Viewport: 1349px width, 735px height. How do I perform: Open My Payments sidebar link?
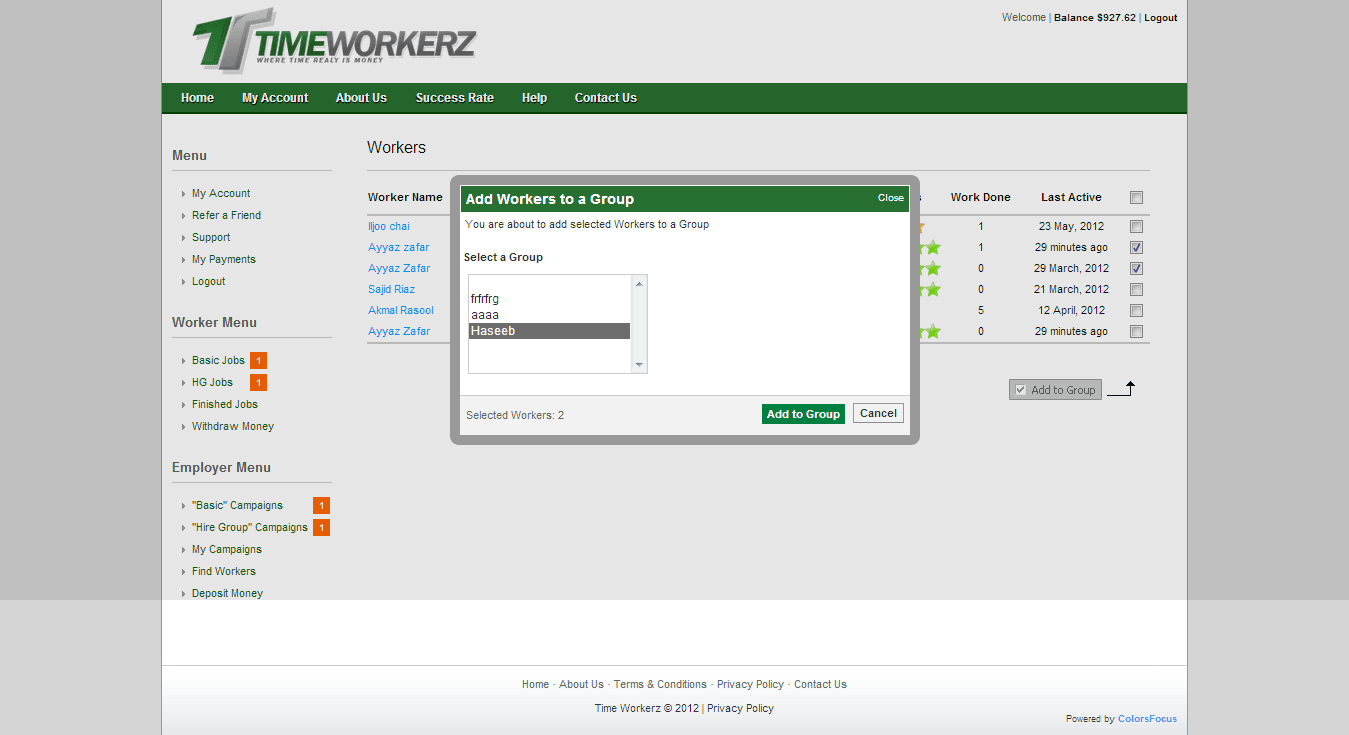coord(224,260)
